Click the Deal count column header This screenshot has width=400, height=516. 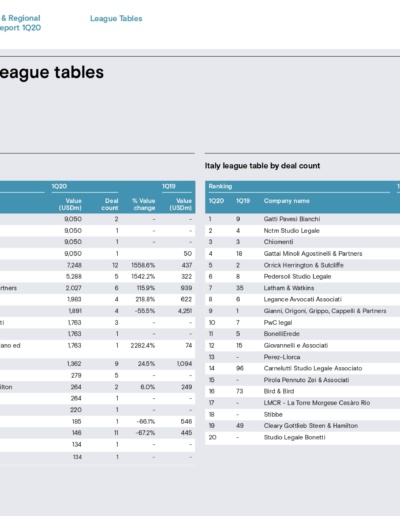110,204
